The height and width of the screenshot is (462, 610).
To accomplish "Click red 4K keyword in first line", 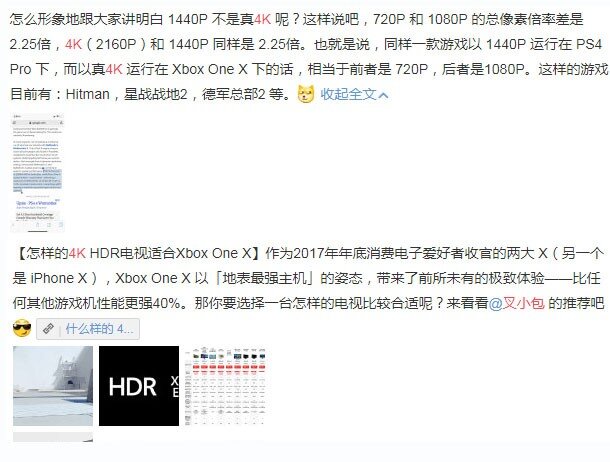I will (x=262, y=19).
